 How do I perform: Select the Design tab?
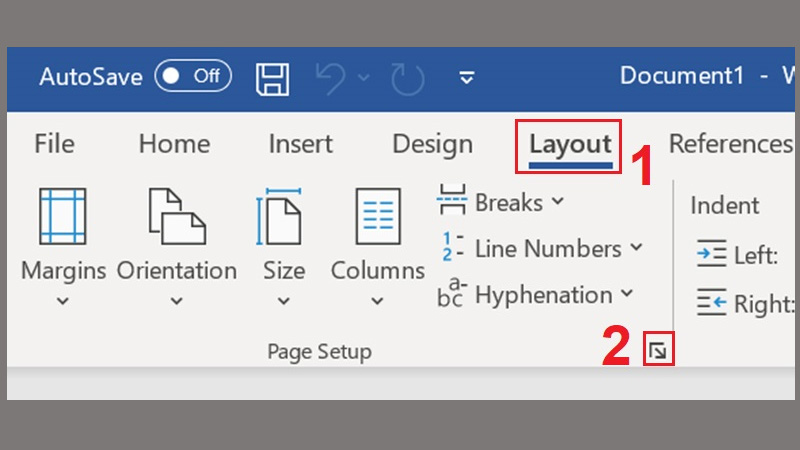pos(433,144)
